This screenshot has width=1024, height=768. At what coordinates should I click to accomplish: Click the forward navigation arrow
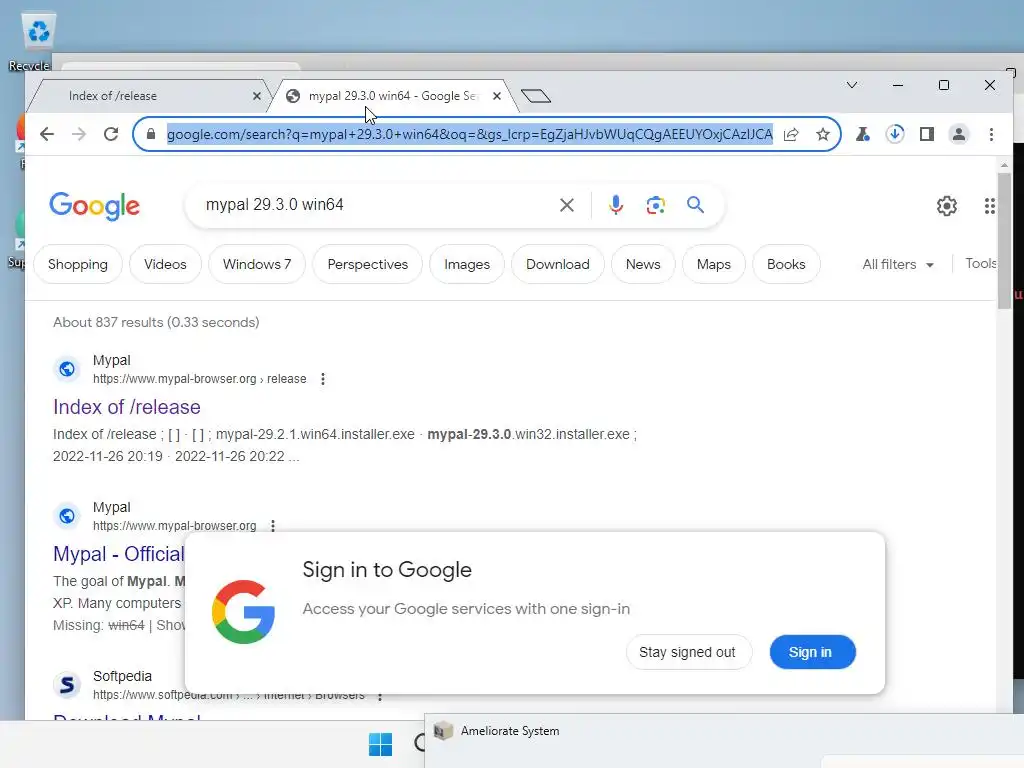click(79, 135)
